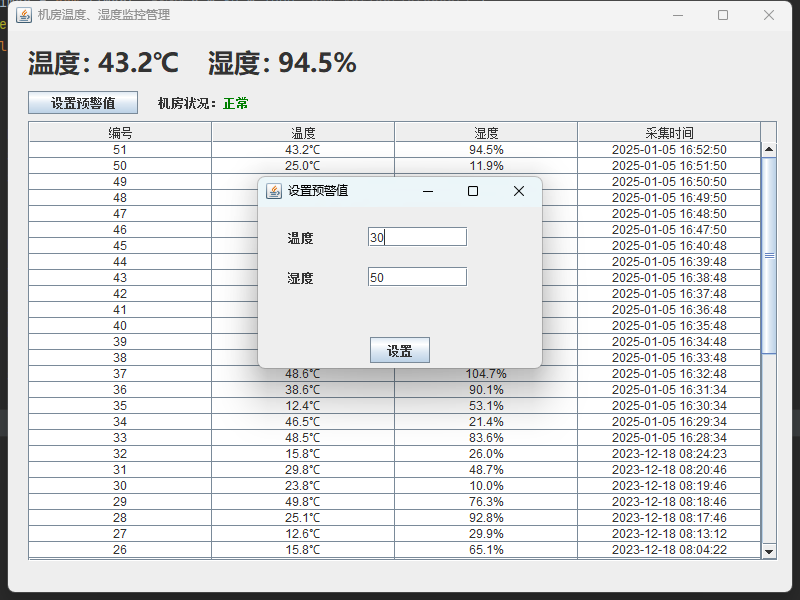Click the 10.0% humidity cell

point(486,486)
